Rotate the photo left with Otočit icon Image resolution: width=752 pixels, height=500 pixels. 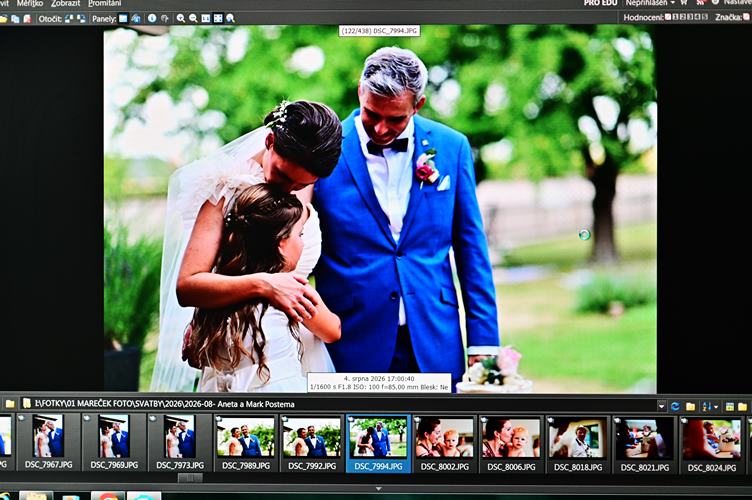pyautogui.click(x=69, y=19)
